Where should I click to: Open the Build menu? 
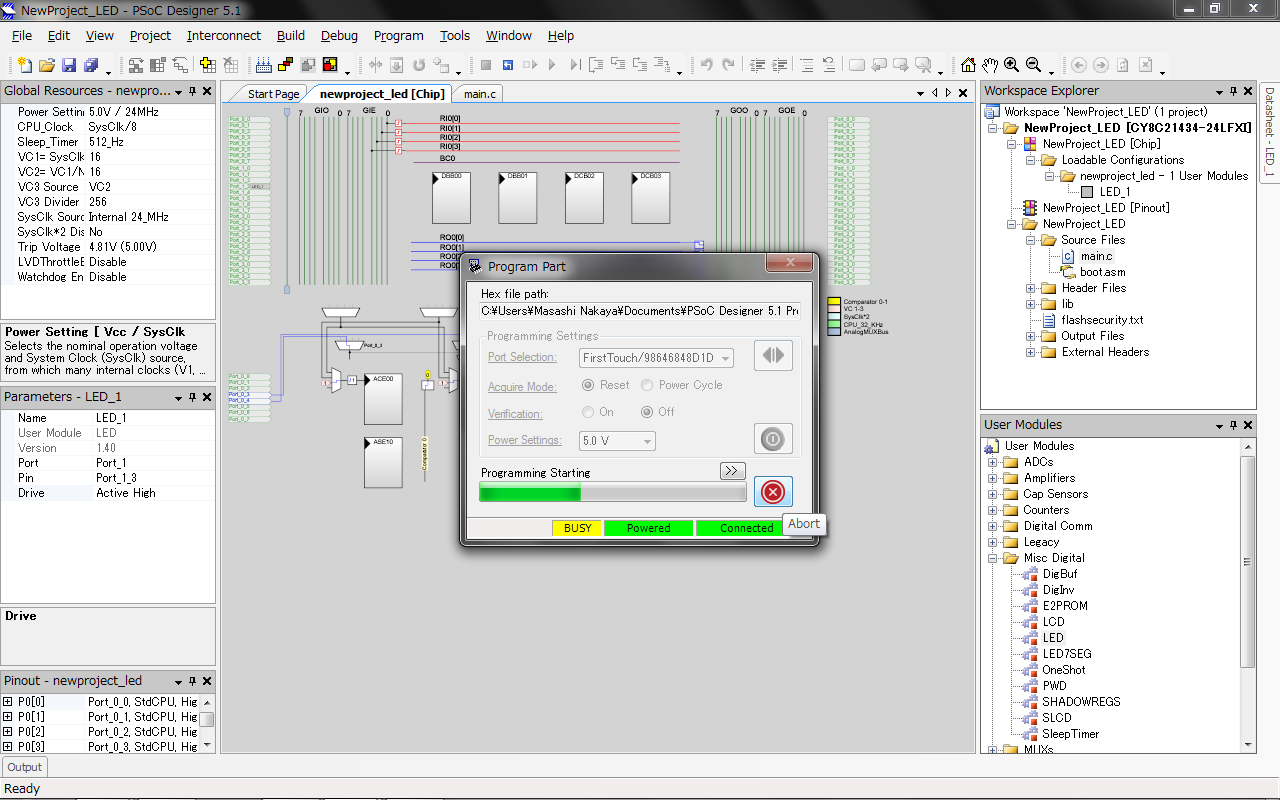291,35
